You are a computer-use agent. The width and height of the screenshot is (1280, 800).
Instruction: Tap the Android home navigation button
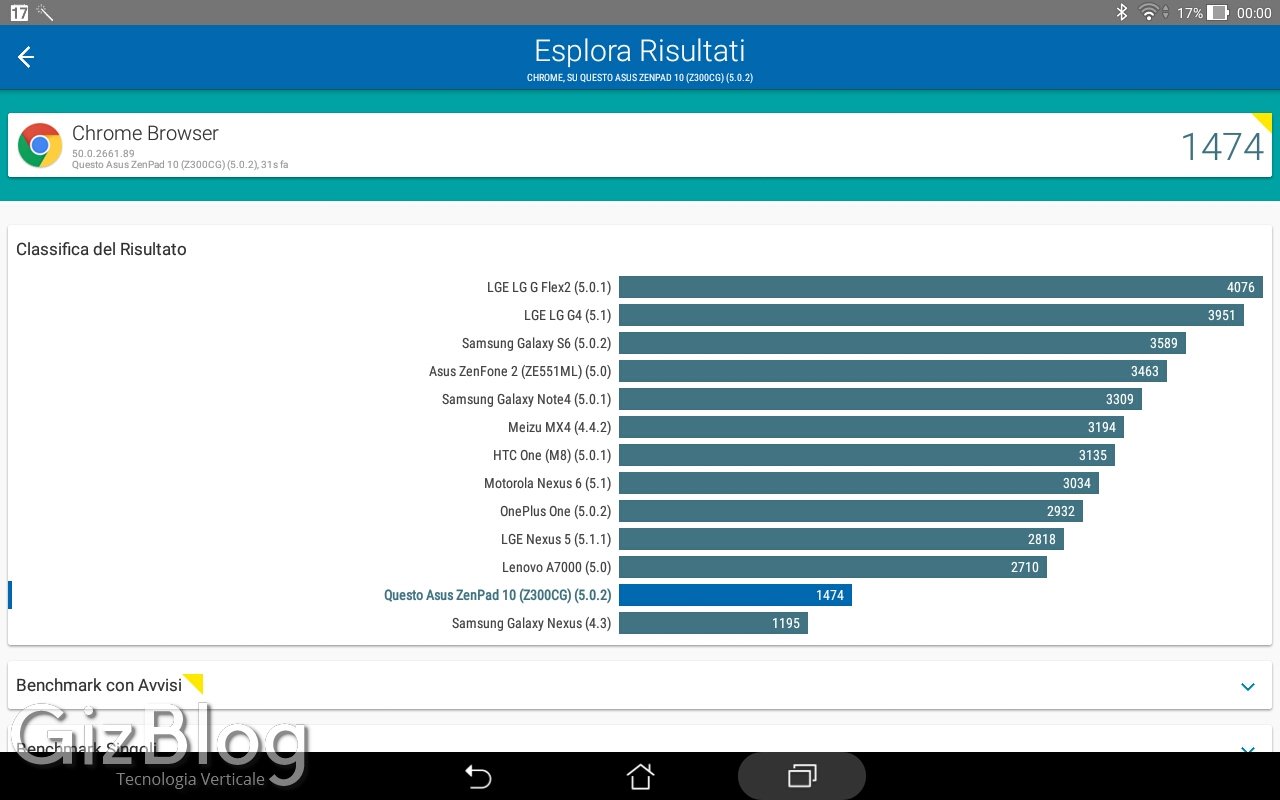click(x=640, y=776)
